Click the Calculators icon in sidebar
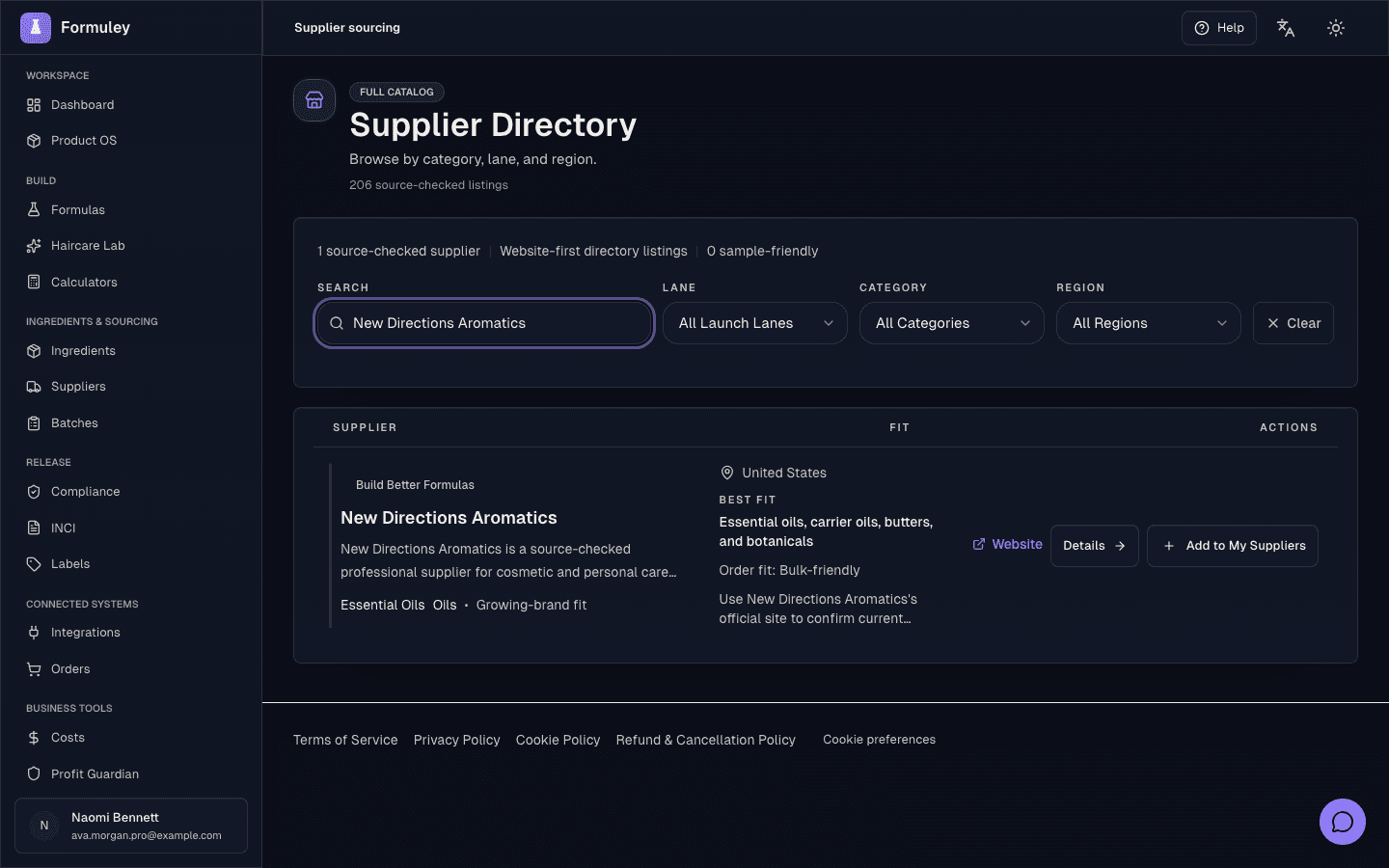 click(34, 283)
